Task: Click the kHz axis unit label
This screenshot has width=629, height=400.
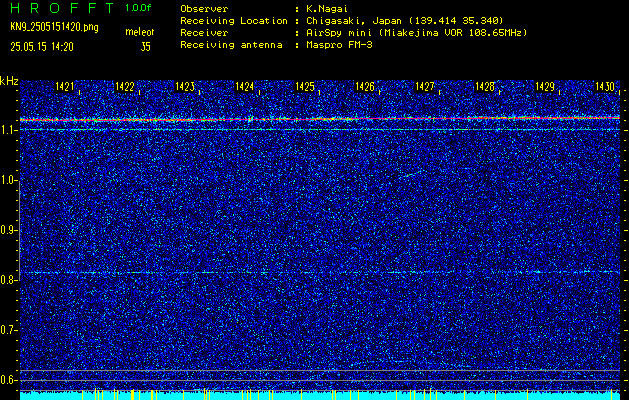Action: point(9,81)
